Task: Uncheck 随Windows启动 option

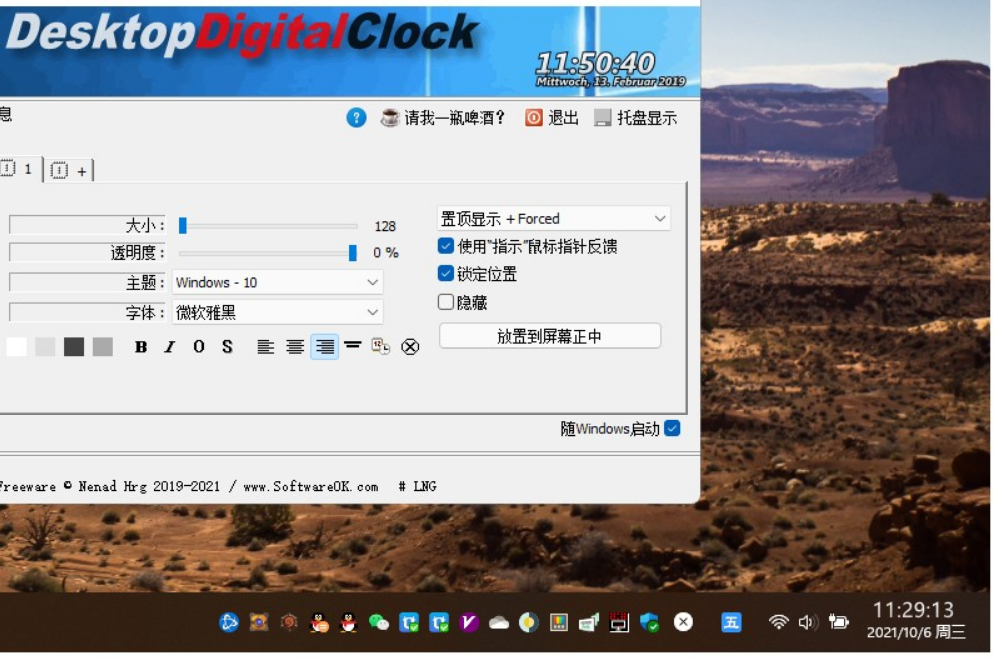Action: [671, 427]
